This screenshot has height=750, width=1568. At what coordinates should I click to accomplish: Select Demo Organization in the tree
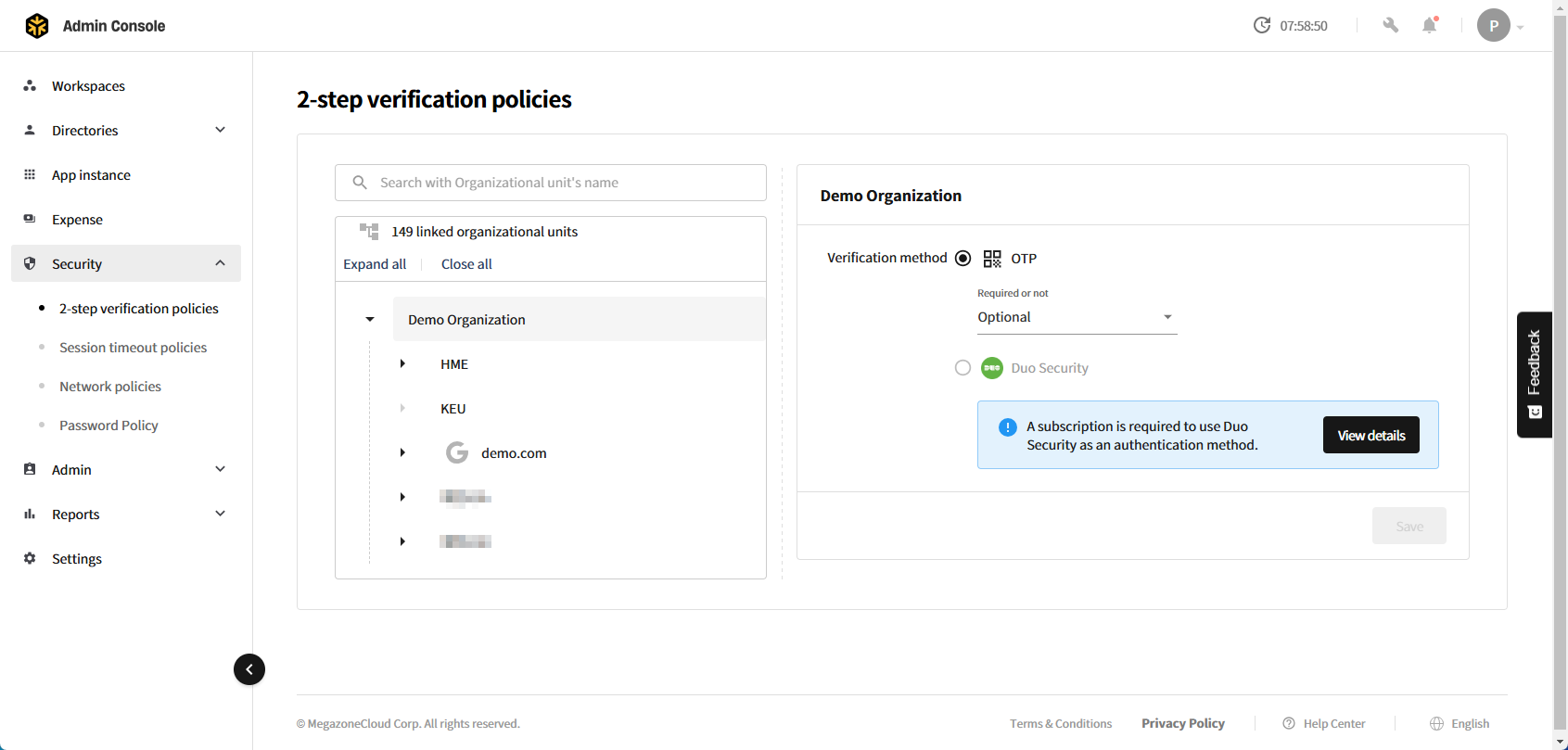580,319
